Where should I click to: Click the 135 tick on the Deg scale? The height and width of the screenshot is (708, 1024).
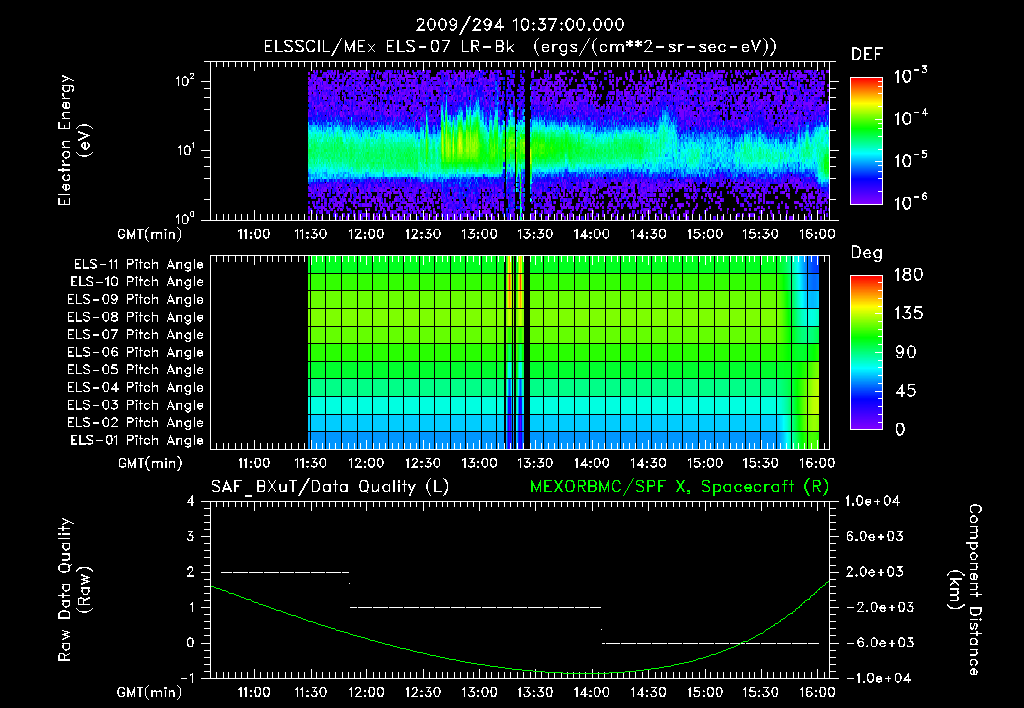(908, 314)
